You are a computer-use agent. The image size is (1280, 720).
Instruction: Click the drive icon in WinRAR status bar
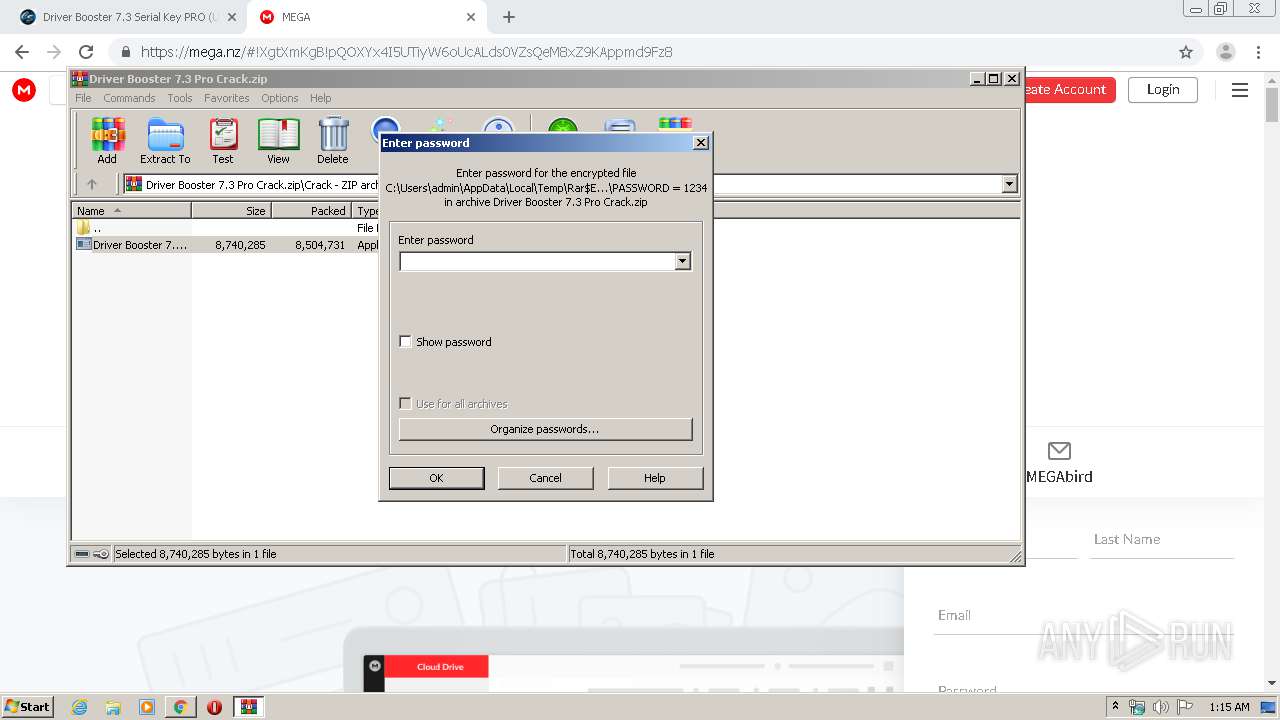click(x=82, y=554)
